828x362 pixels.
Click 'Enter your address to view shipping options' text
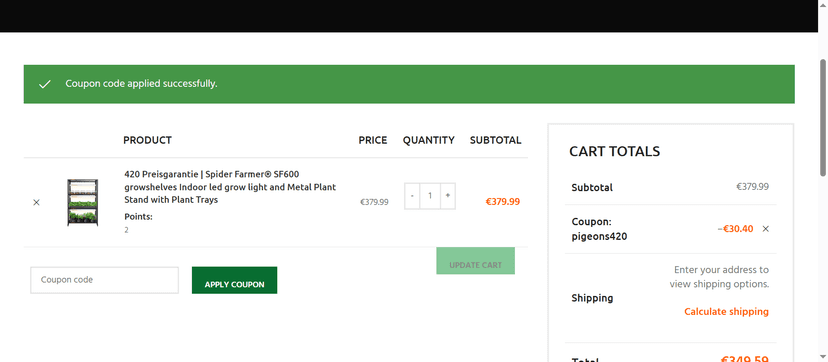pyautogui.click(x=719, y=277)
